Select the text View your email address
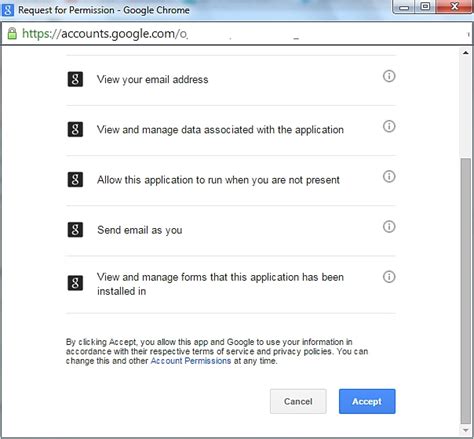Screen dimensions: 474x439 tap(153, 80)
